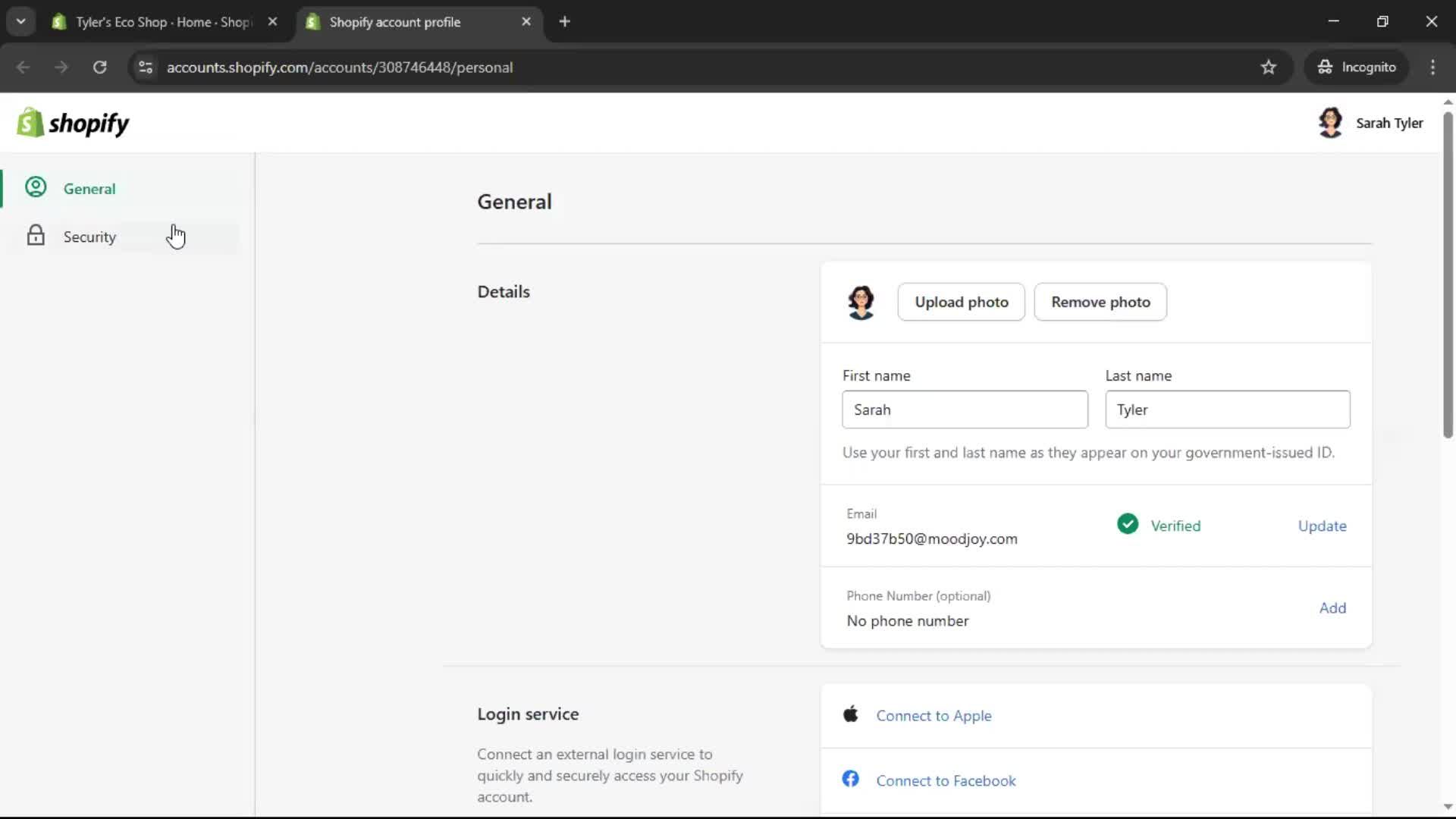This screenshot has width=1456, height=819.
Task: Minimize the browser window
Action: point(1333,21)
